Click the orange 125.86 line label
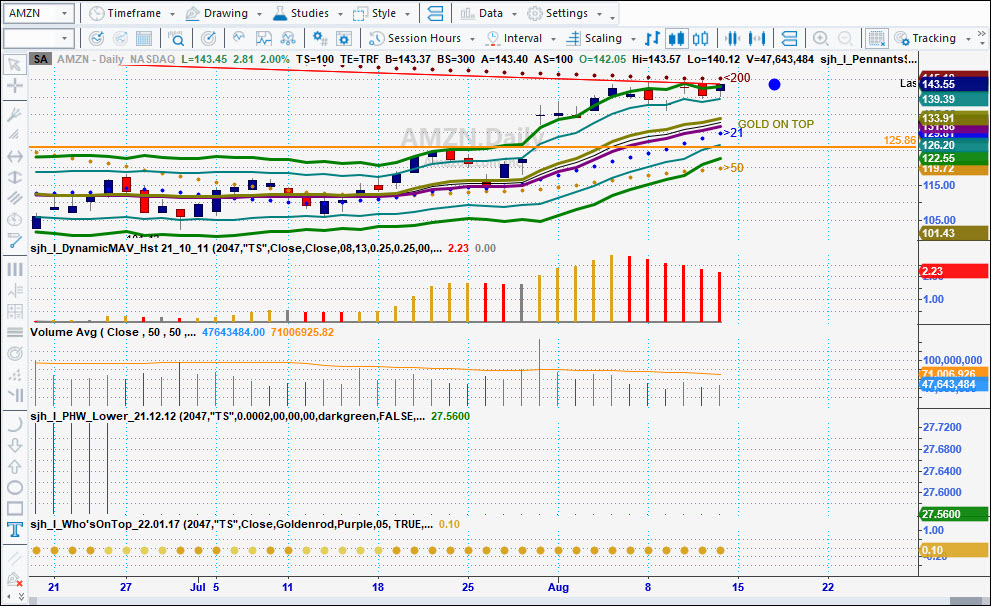 (900, 140)
